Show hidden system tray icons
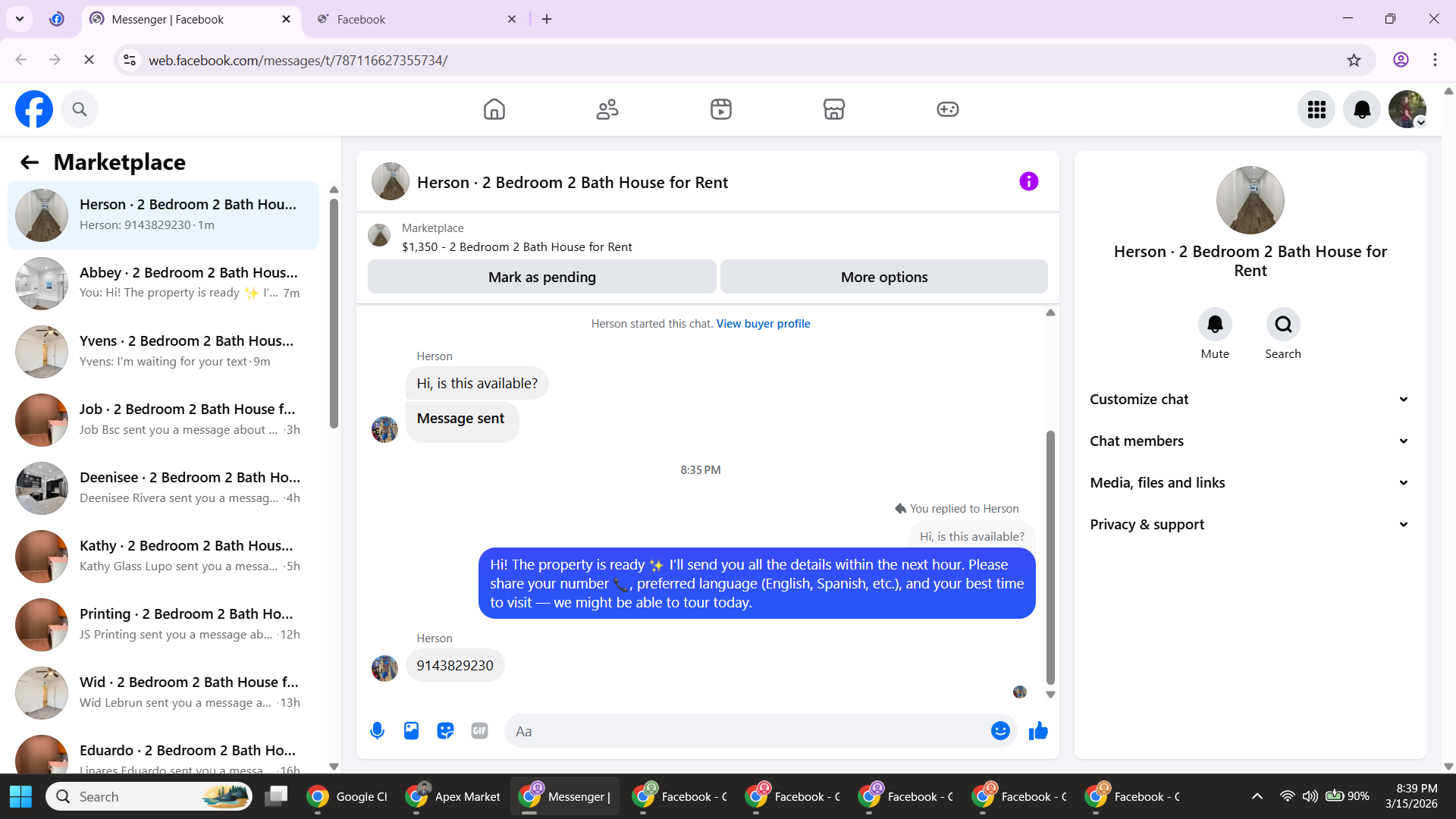 pos(1257,796)
